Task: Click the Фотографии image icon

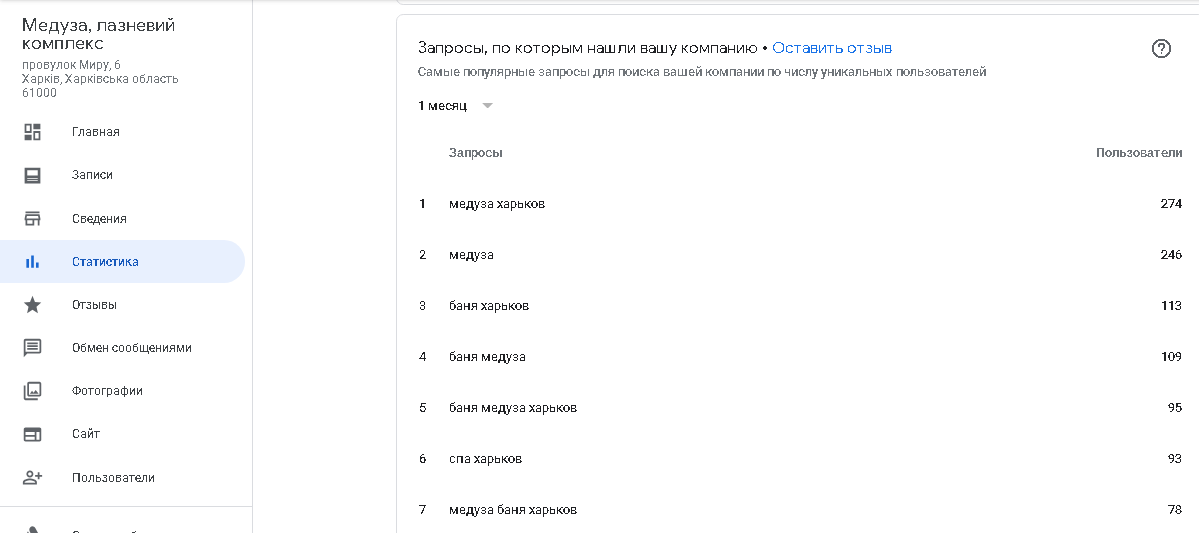Action: (33, 391)
